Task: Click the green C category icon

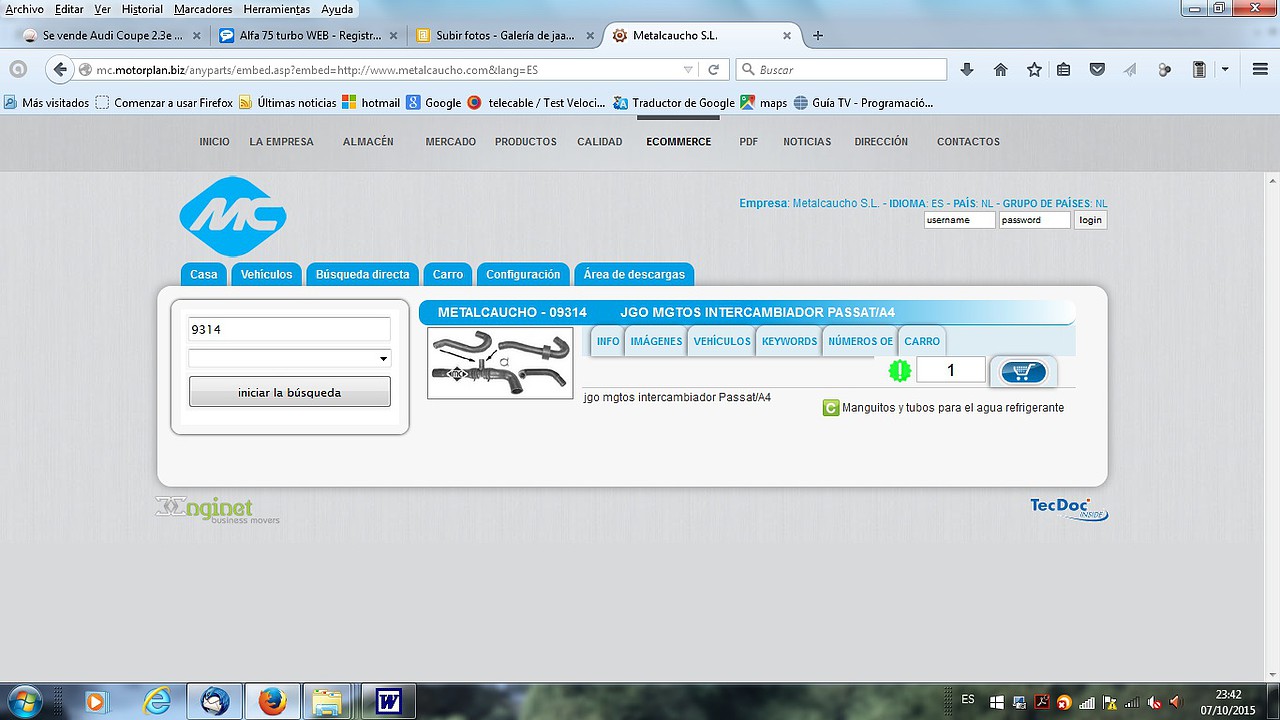Action: (x=830, y=408)
